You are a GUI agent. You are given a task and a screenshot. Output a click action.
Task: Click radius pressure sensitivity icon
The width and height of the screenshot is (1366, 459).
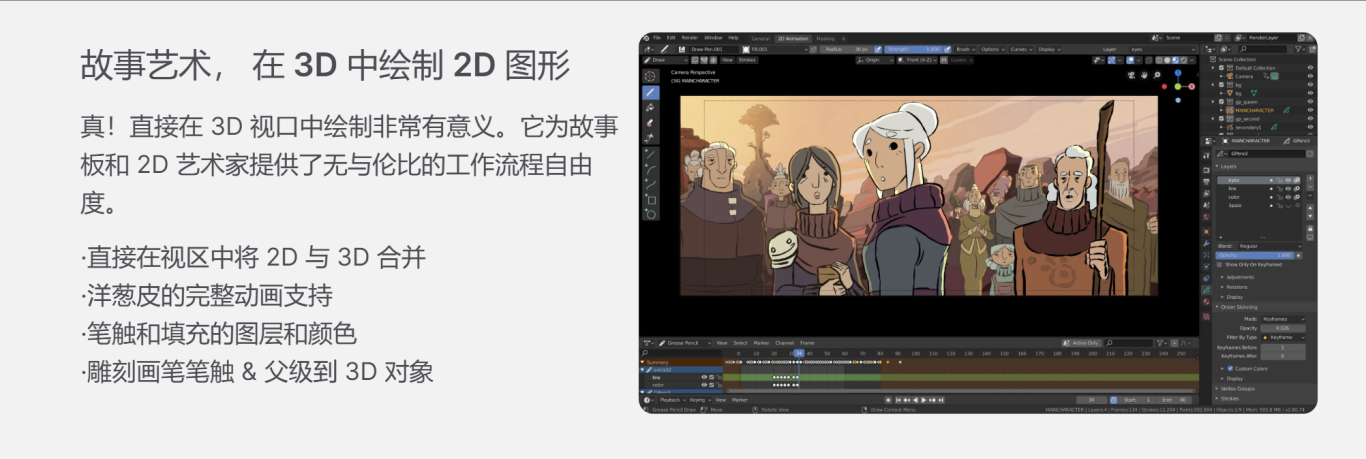(878, 49)
